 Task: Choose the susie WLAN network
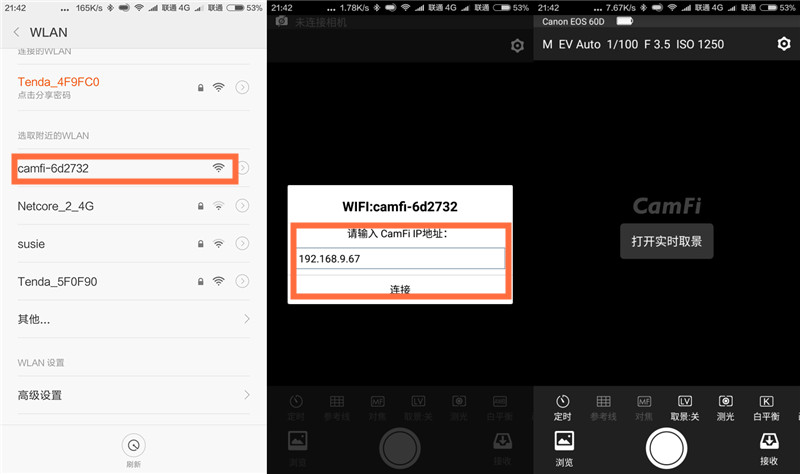pos(31,244)
